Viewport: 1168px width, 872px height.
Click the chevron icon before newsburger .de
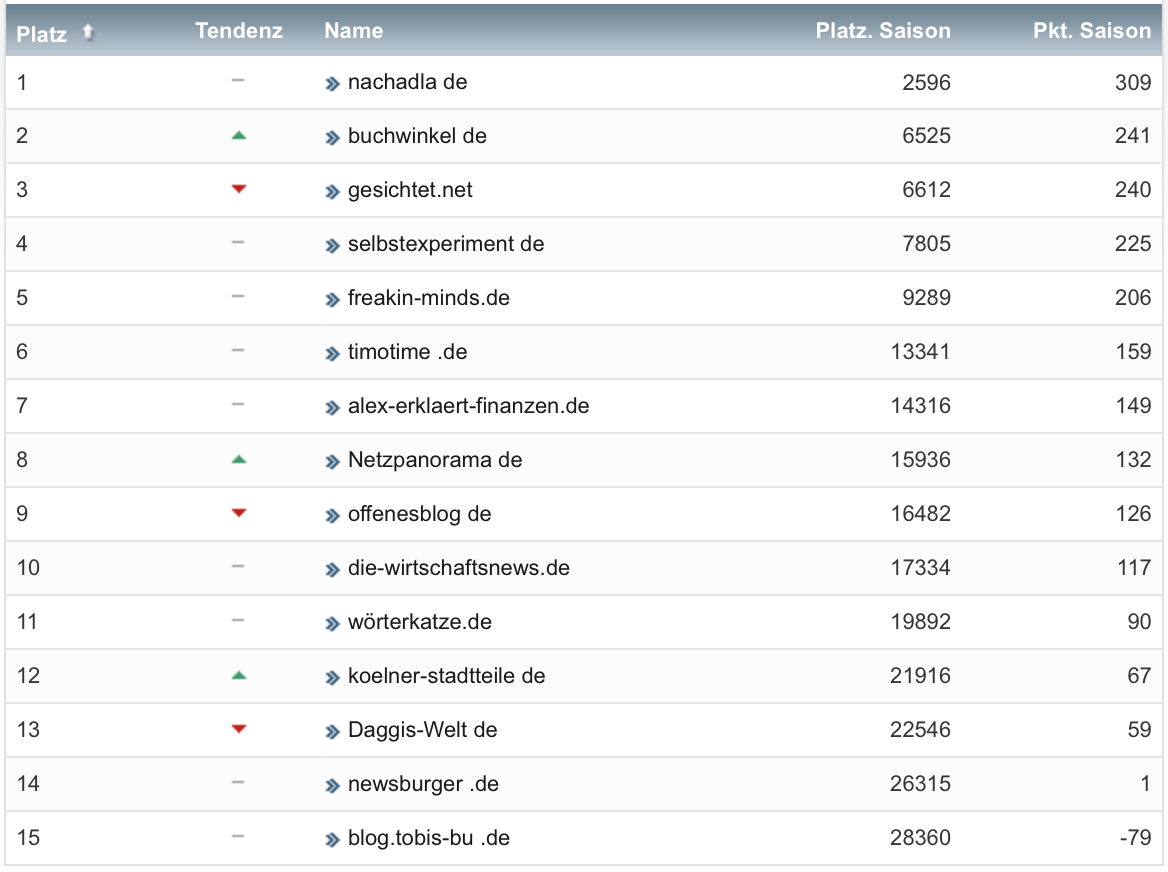(332, 786)
